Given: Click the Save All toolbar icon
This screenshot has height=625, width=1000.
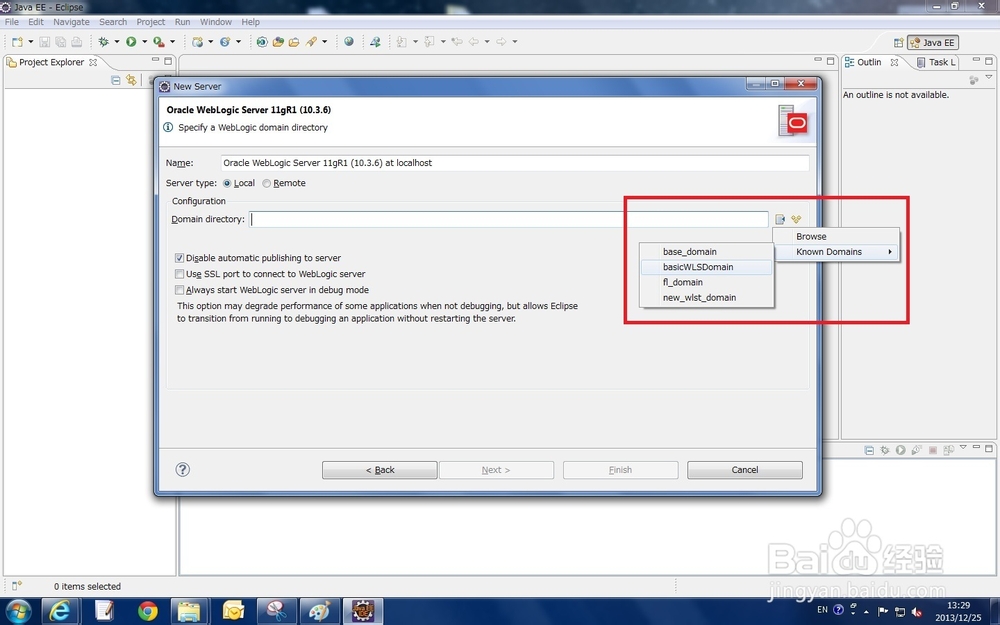Looking at the screenshot, I should pyautogui.click(x=61, y=41).
